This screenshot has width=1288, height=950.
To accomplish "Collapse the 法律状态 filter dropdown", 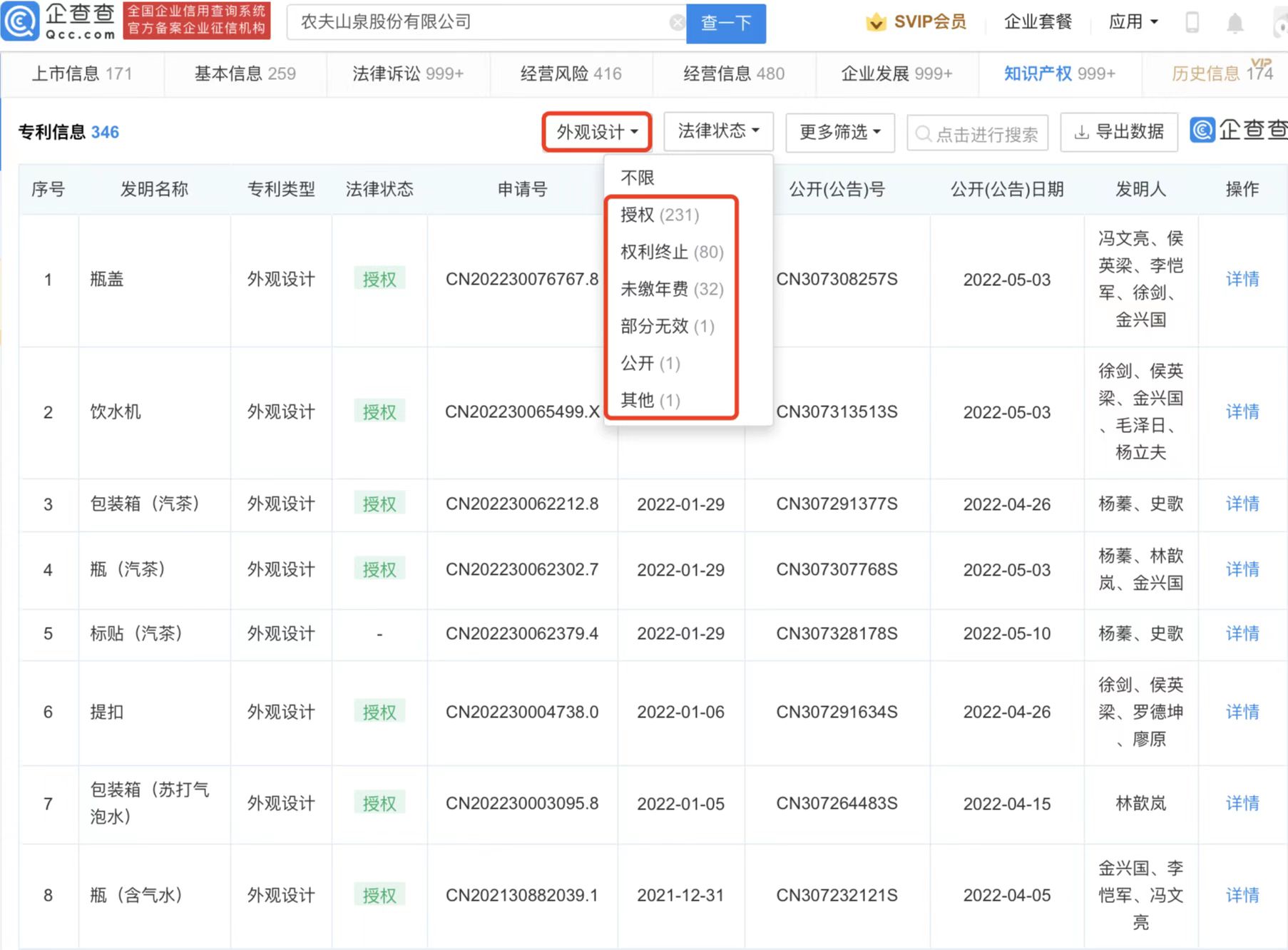I will [718, 131].
